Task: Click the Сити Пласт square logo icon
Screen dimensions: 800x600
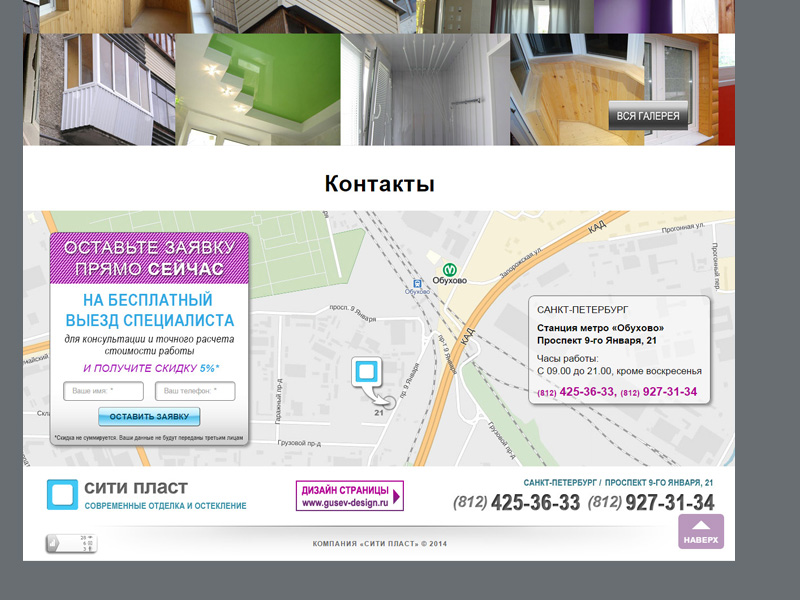Action: pyautogui.click(x=62, y=494)
